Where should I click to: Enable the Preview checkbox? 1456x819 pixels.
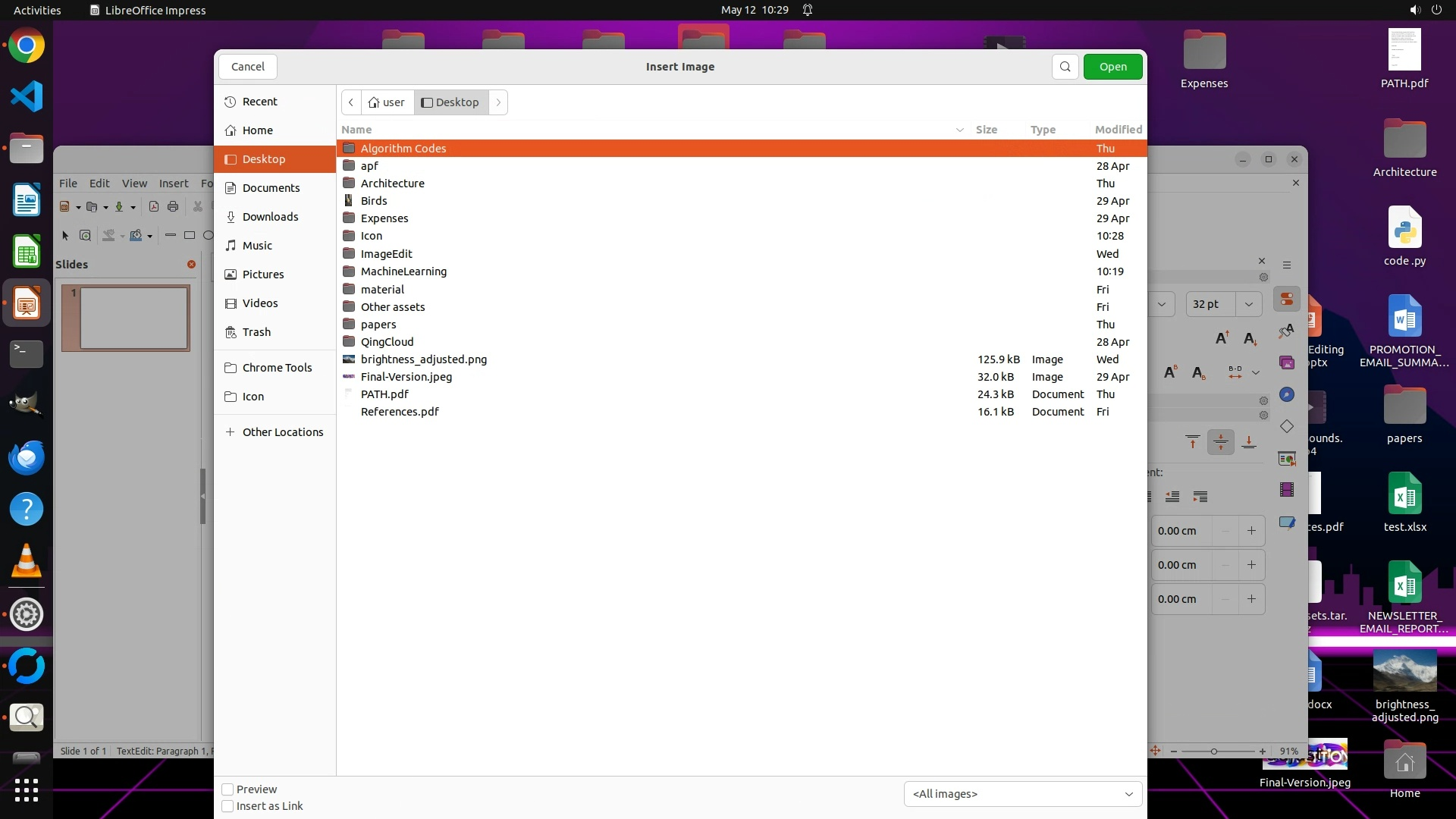[x=227, y=789]
